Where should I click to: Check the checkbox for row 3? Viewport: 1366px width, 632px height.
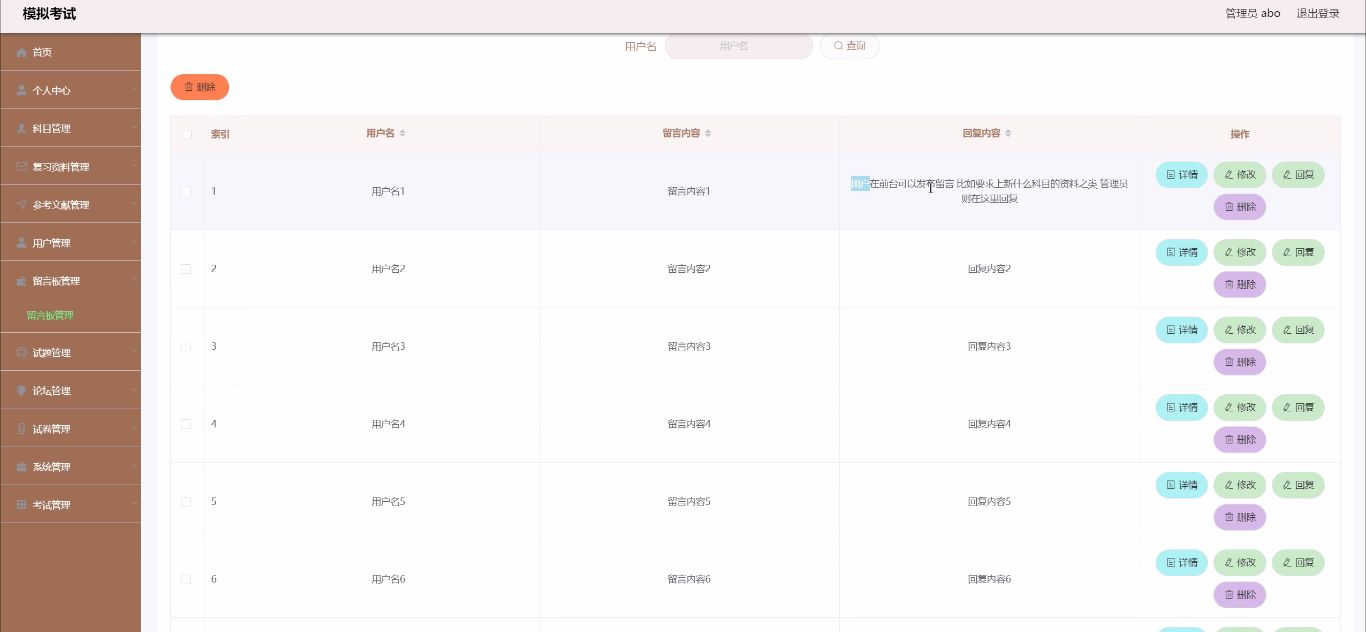186,346
